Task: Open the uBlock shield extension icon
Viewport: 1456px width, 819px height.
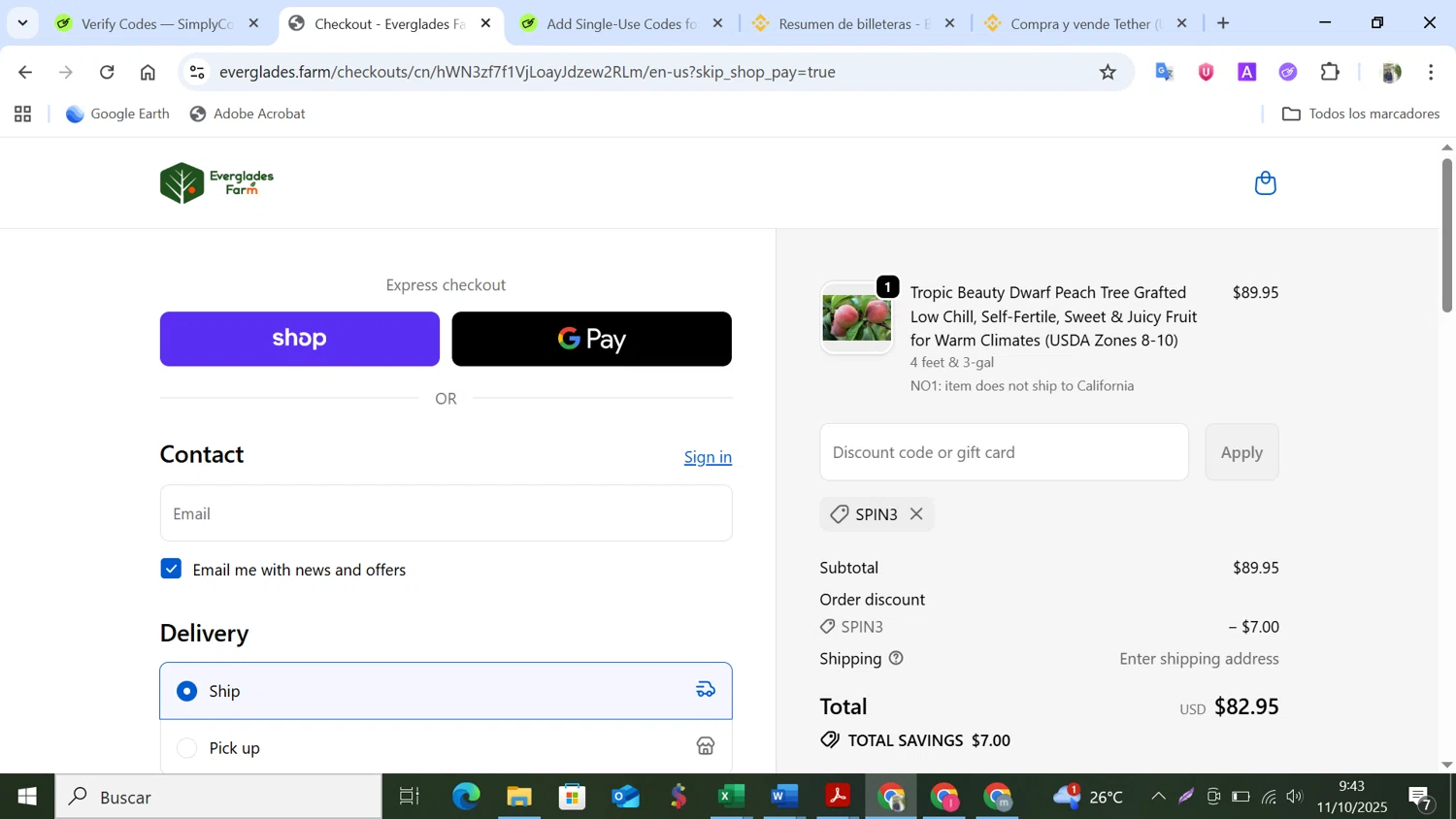Action: pyautogui.click(x=1207, y=72)
